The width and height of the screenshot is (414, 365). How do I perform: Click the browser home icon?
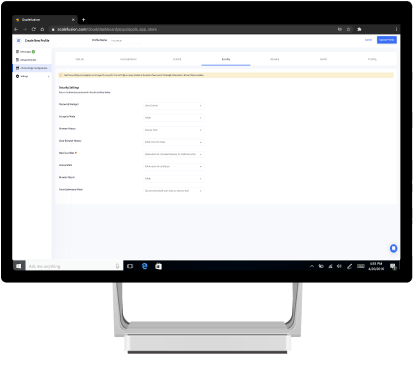(x=42, y=29)
